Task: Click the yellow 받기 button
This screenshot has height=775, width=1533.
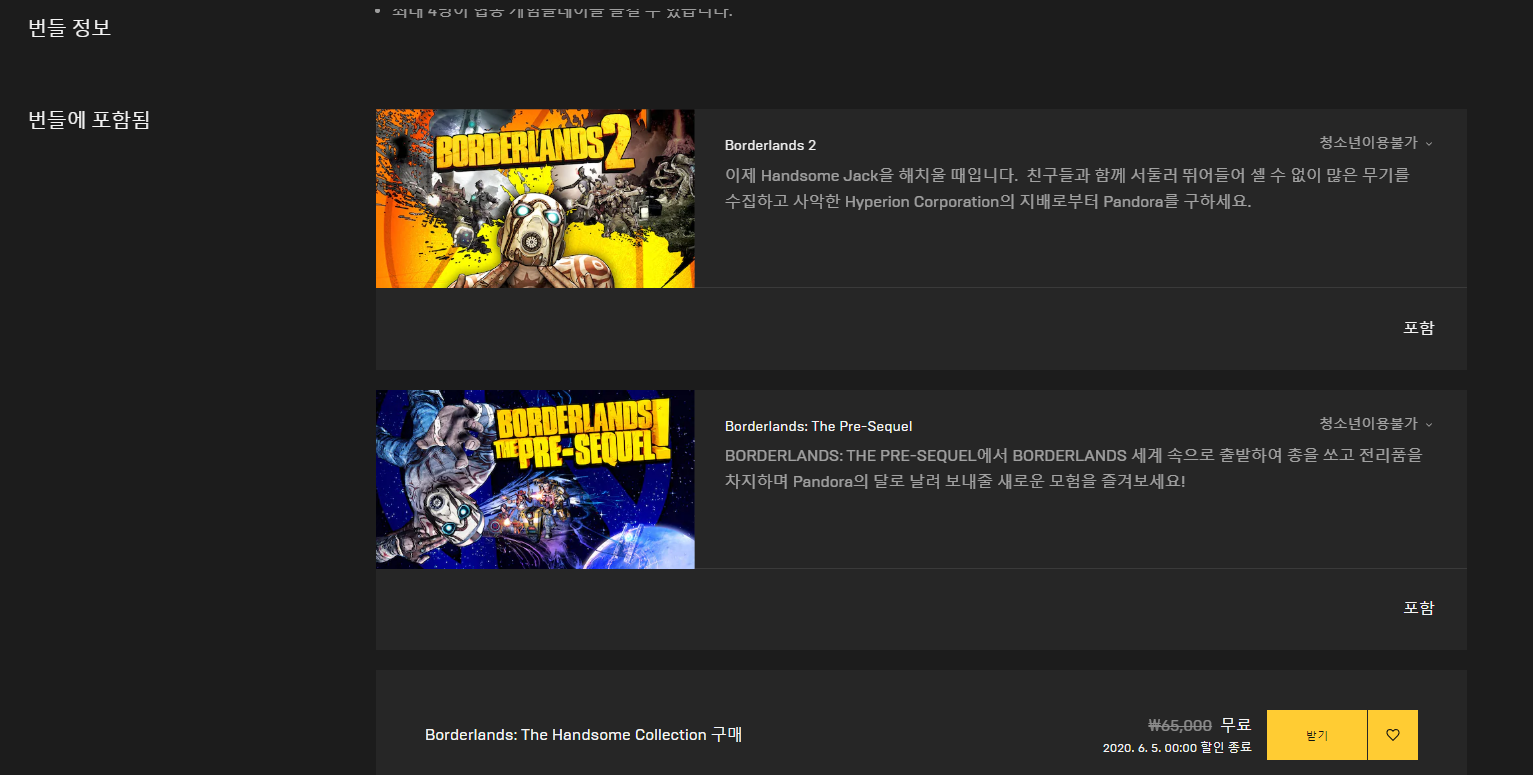Action: tap(1316, 735)
